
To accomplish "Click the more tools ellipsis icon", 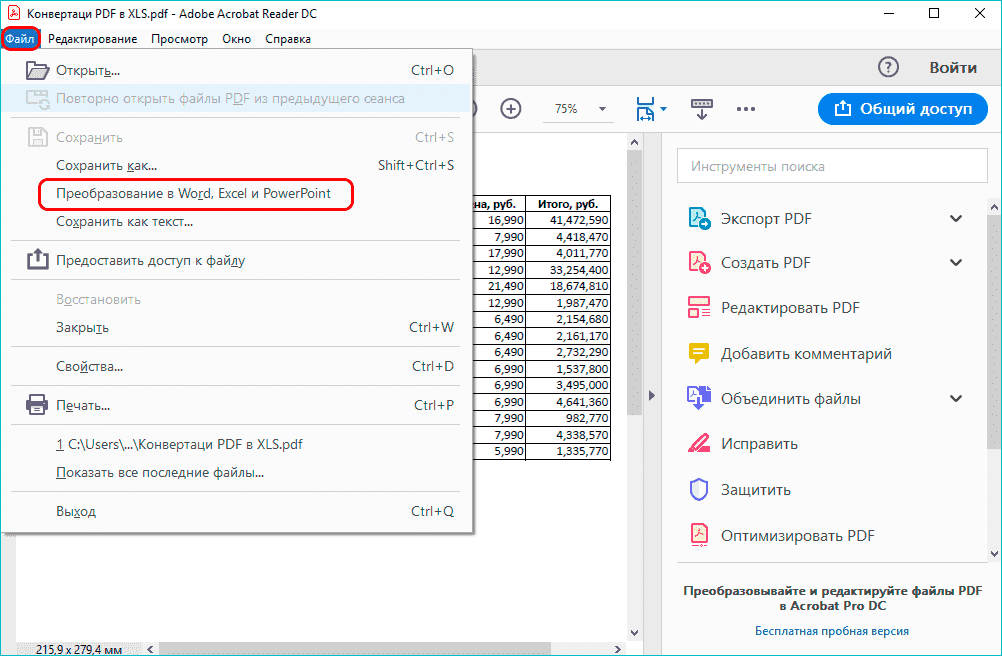I will click(x=745, y=109).
